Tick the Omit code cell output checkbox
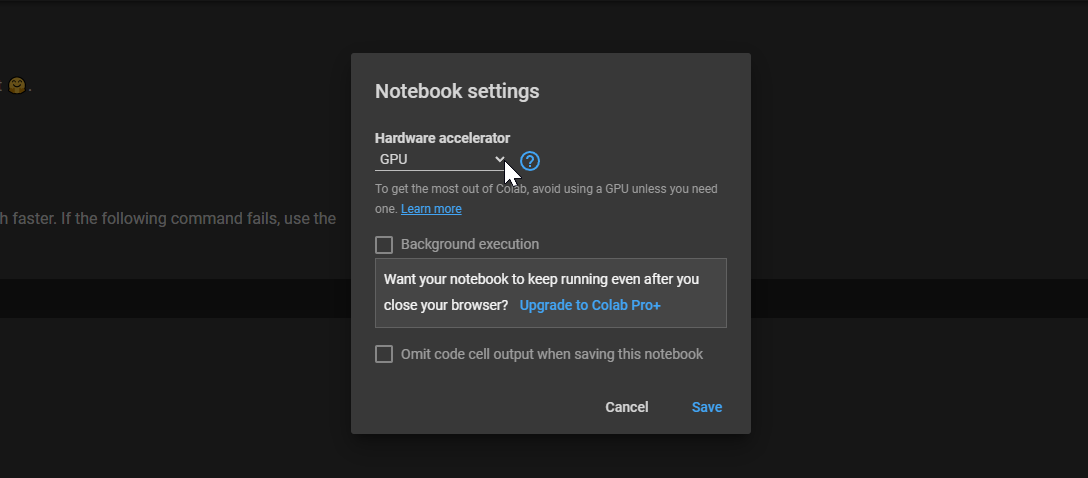Screen dimensions: 1088x478 tap(384, 354)
